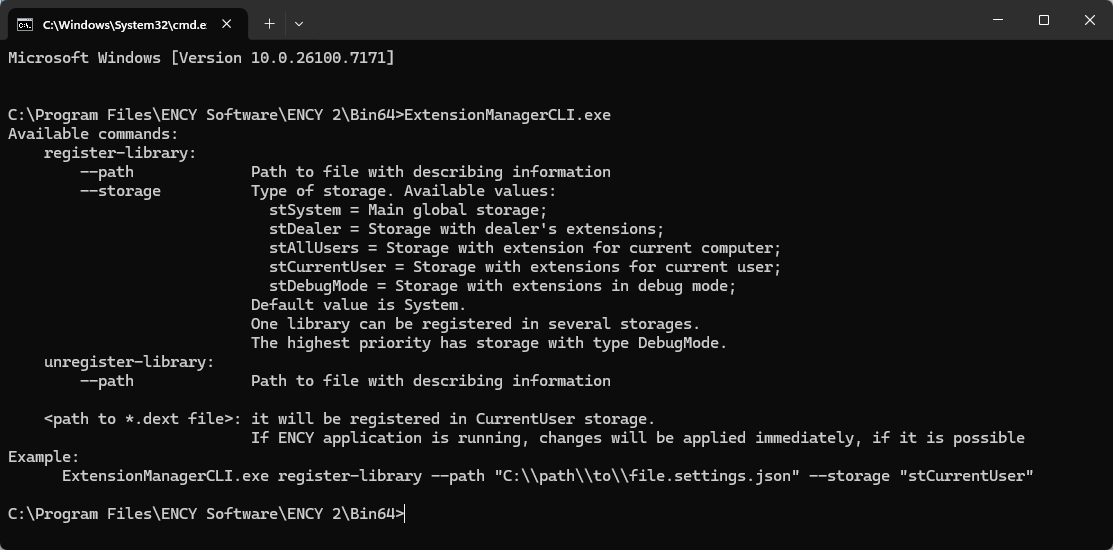Click the stAllUsers storage value line
Screen dimensions: 1113x550
point(525,248)
